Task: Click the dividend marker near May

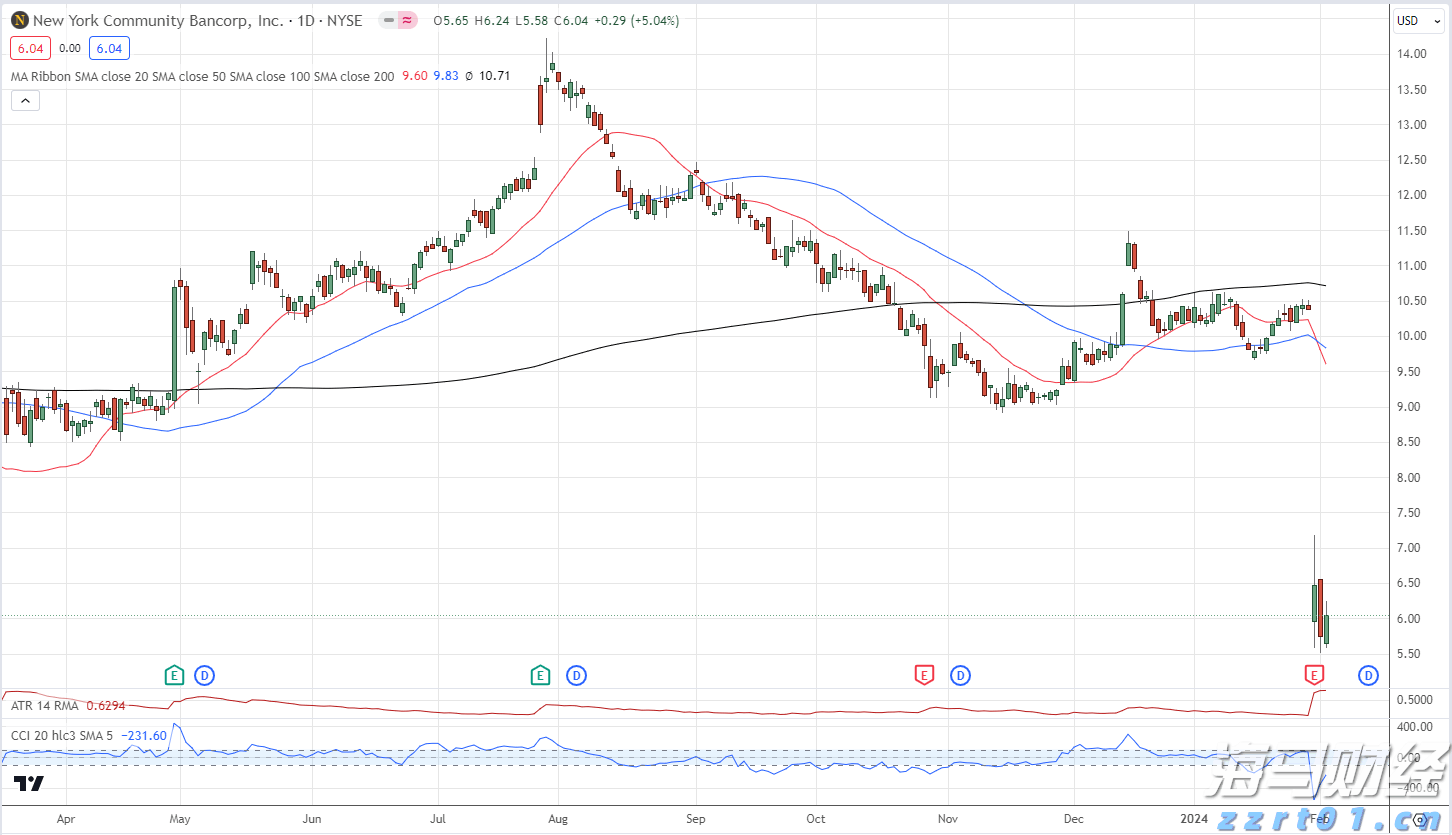Action: pyautogui.click(x=205, y=675)
